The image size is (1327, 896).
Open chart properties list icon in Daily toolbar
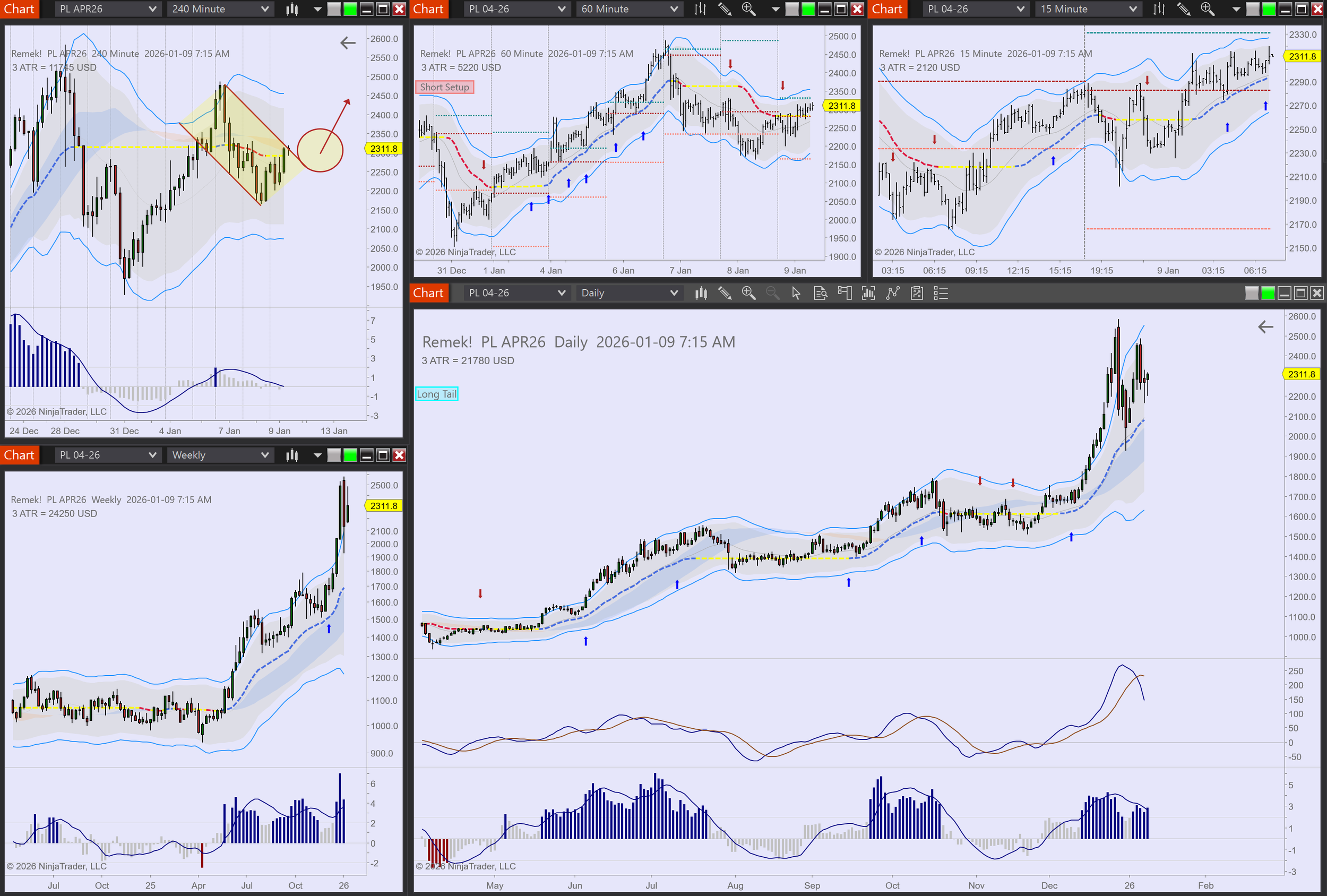pyautogui.click(x=941, y=293)
